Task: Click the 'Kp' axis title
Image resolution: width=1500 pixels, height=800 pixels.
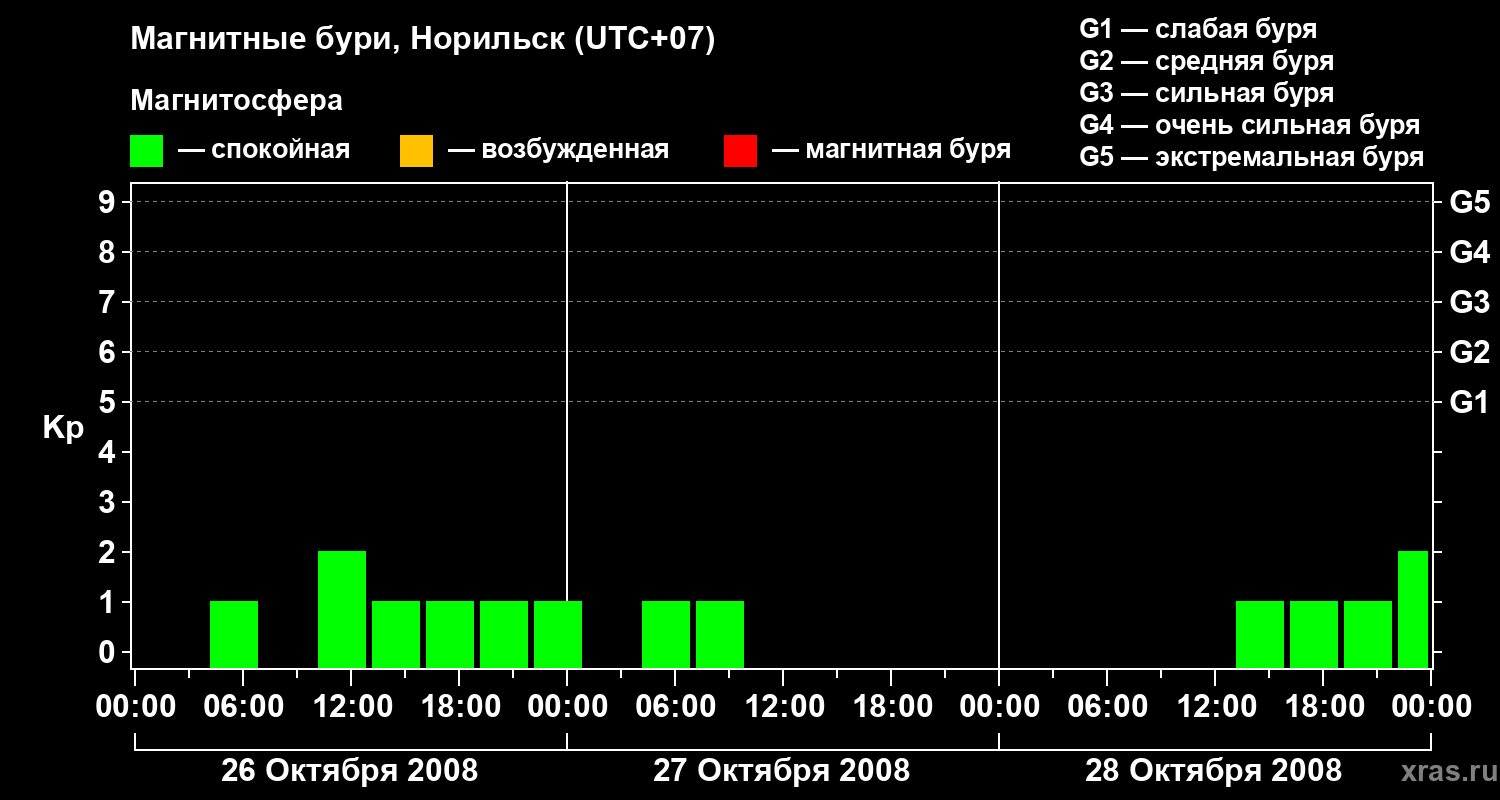Action: click(63, 428)
